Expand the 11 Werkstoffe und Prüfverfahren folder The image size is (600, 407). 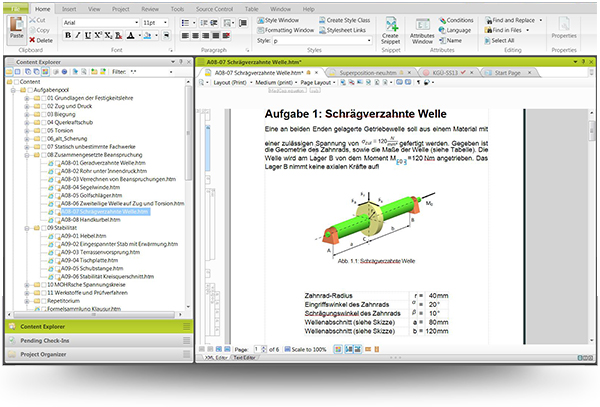(x=27, y=293)
